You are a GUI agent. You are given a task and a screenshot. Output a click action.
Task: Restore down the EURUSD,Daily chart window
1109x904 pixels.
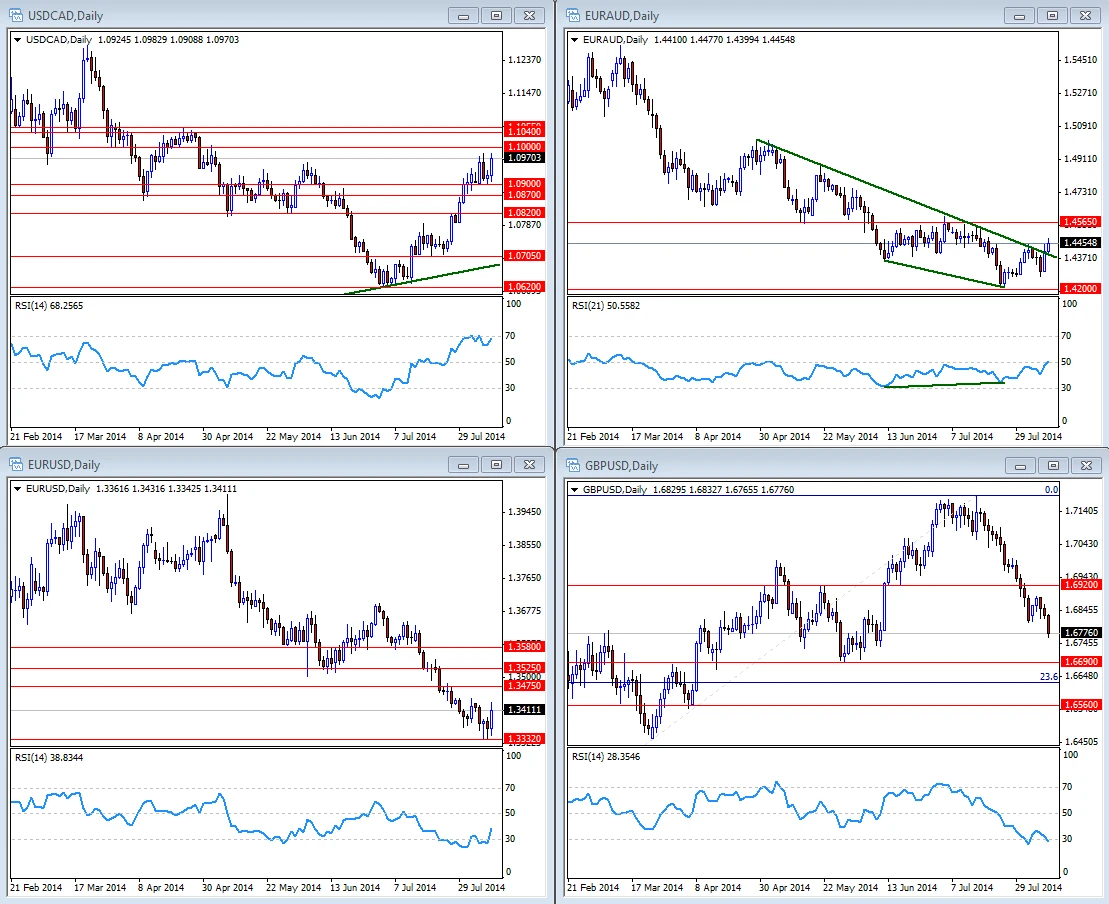(497, 465)
